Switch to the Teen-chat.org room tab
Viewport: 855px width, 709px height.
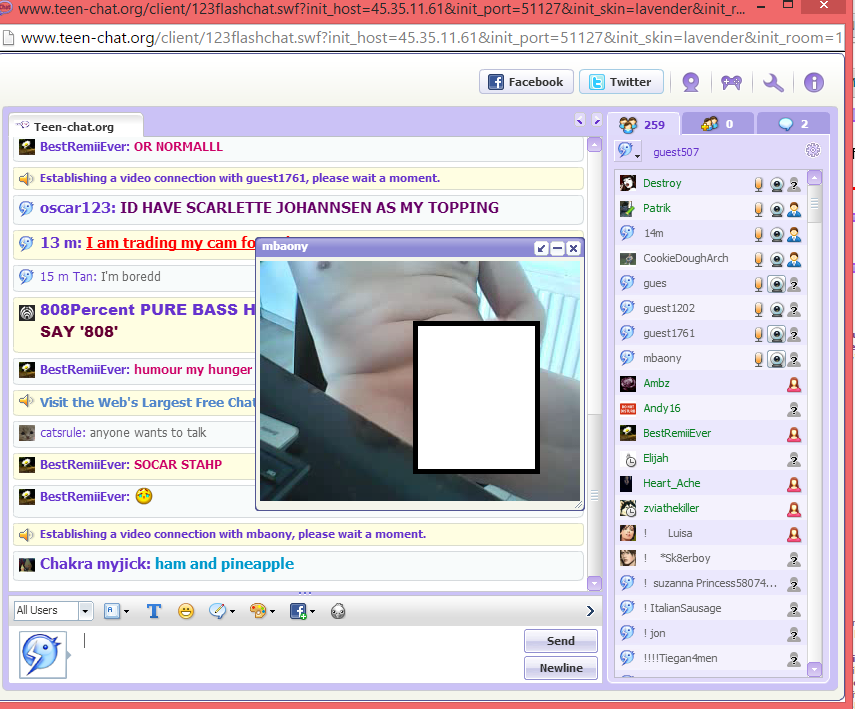pos(74,127)
